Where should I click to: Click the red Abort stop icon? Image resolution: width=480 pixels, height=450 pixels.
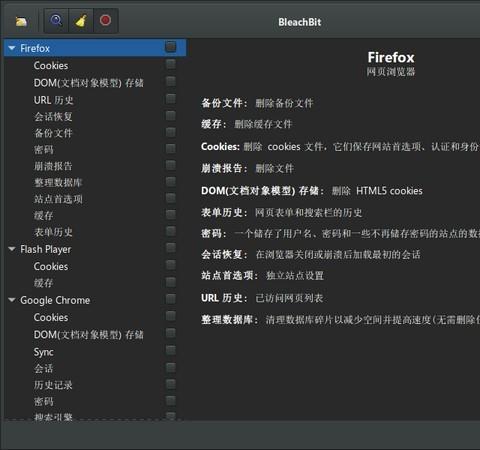click(x=105, y=20)
